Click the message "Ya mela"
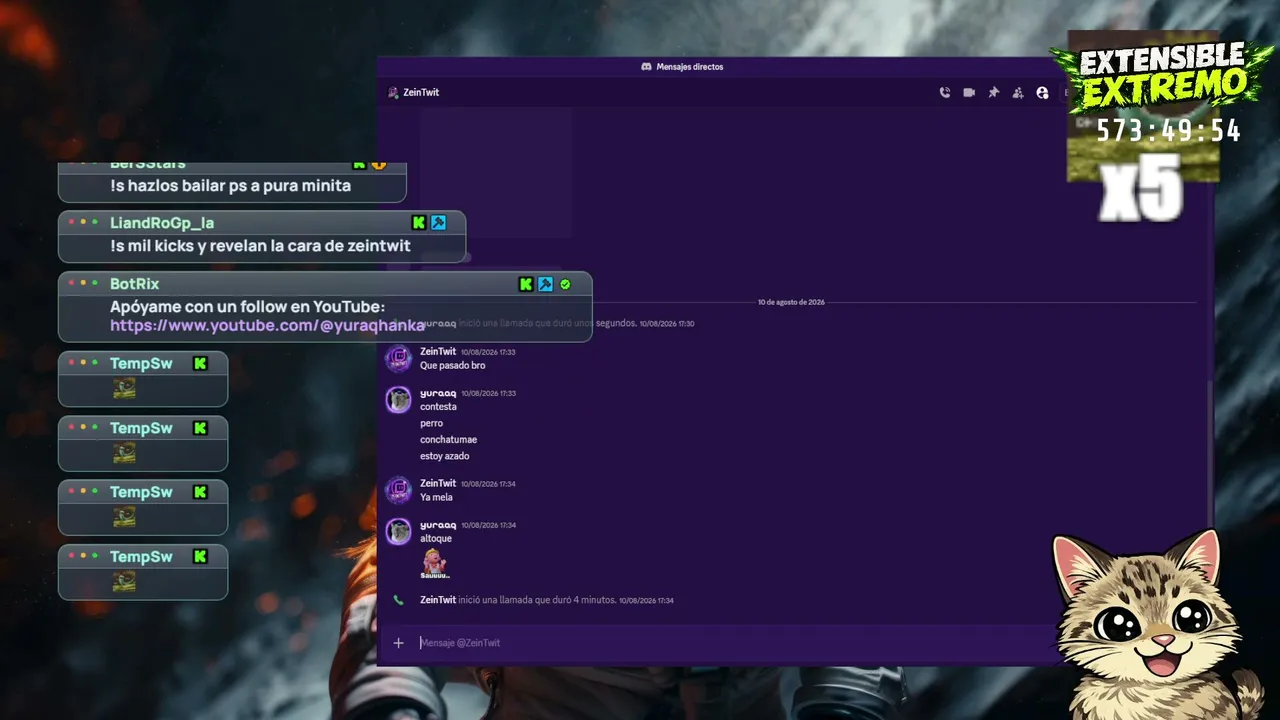1280x720 pixels. point(436,497)
